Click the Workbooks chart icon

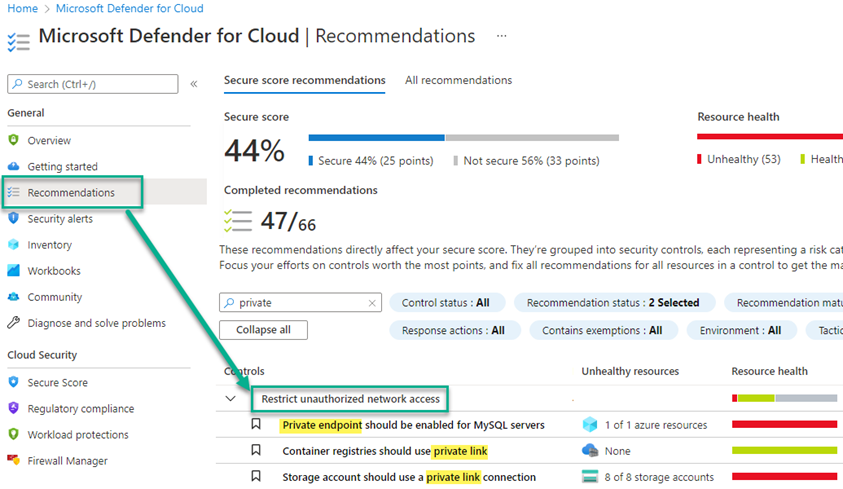coord(14,271)
